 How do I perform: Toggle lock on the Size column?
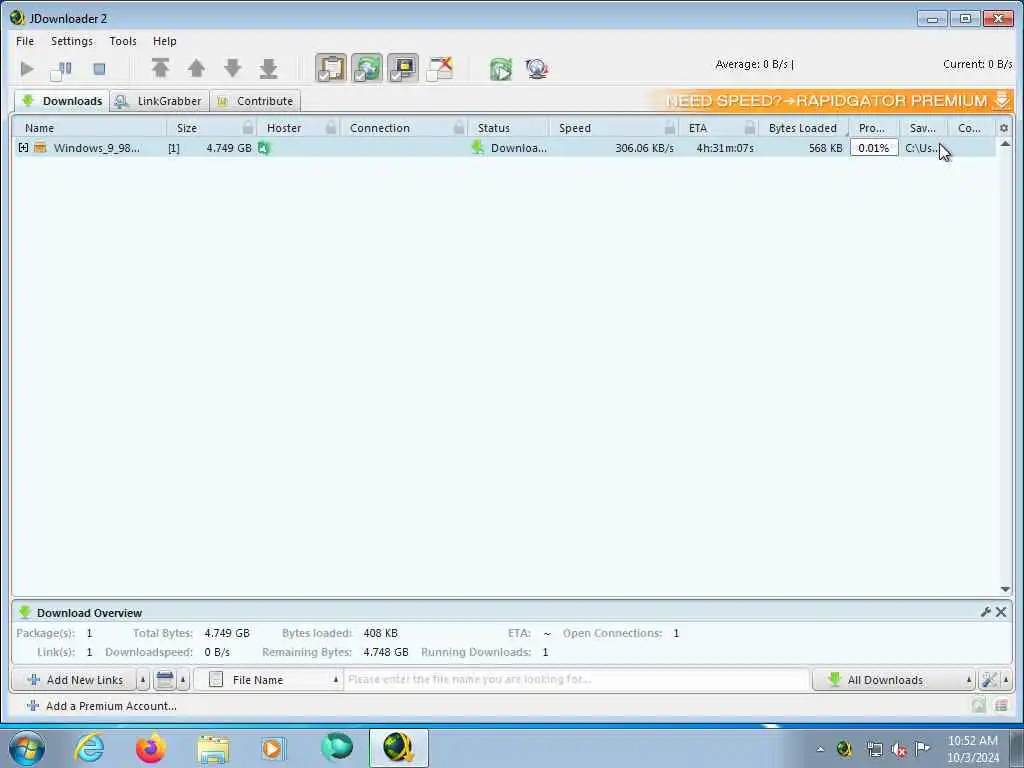click(248, 128)
